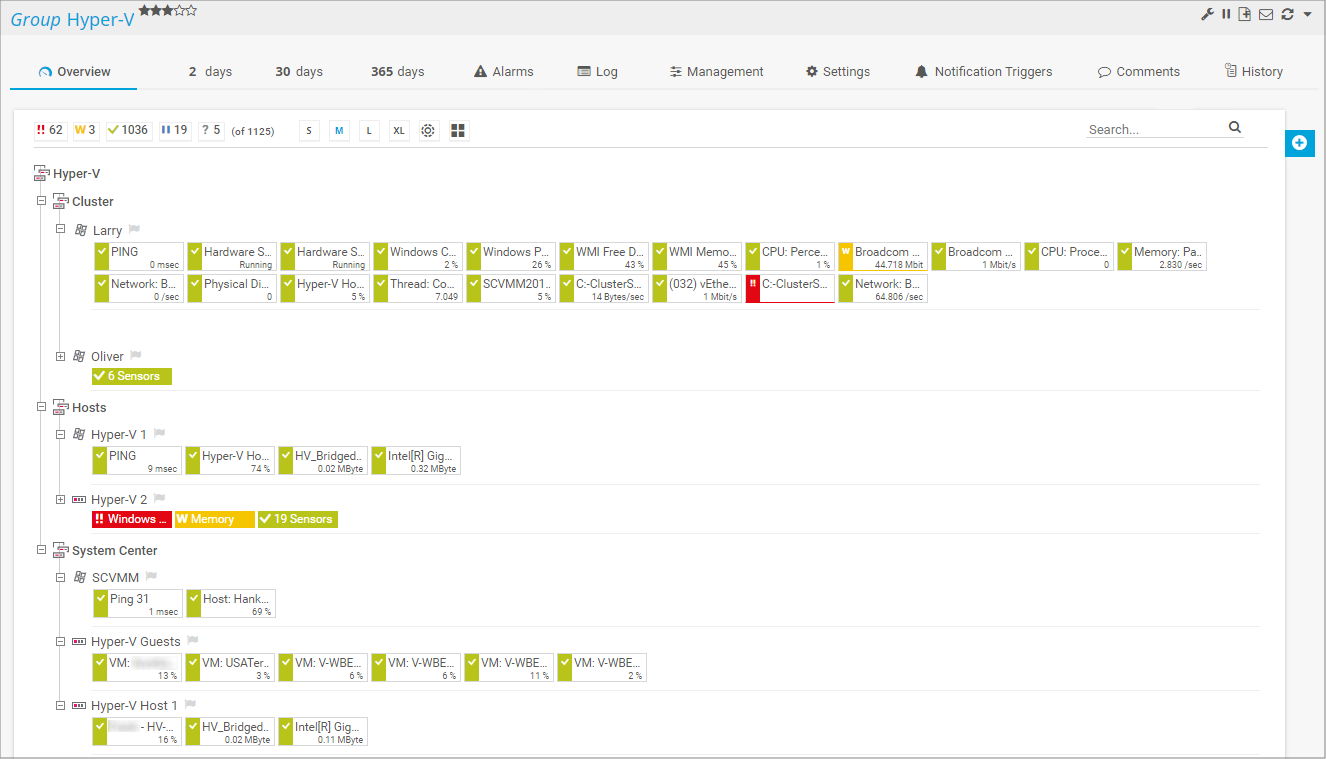Click the blue plus add button
Screen dimensions: 1326x759
(x=1299, y=143)
